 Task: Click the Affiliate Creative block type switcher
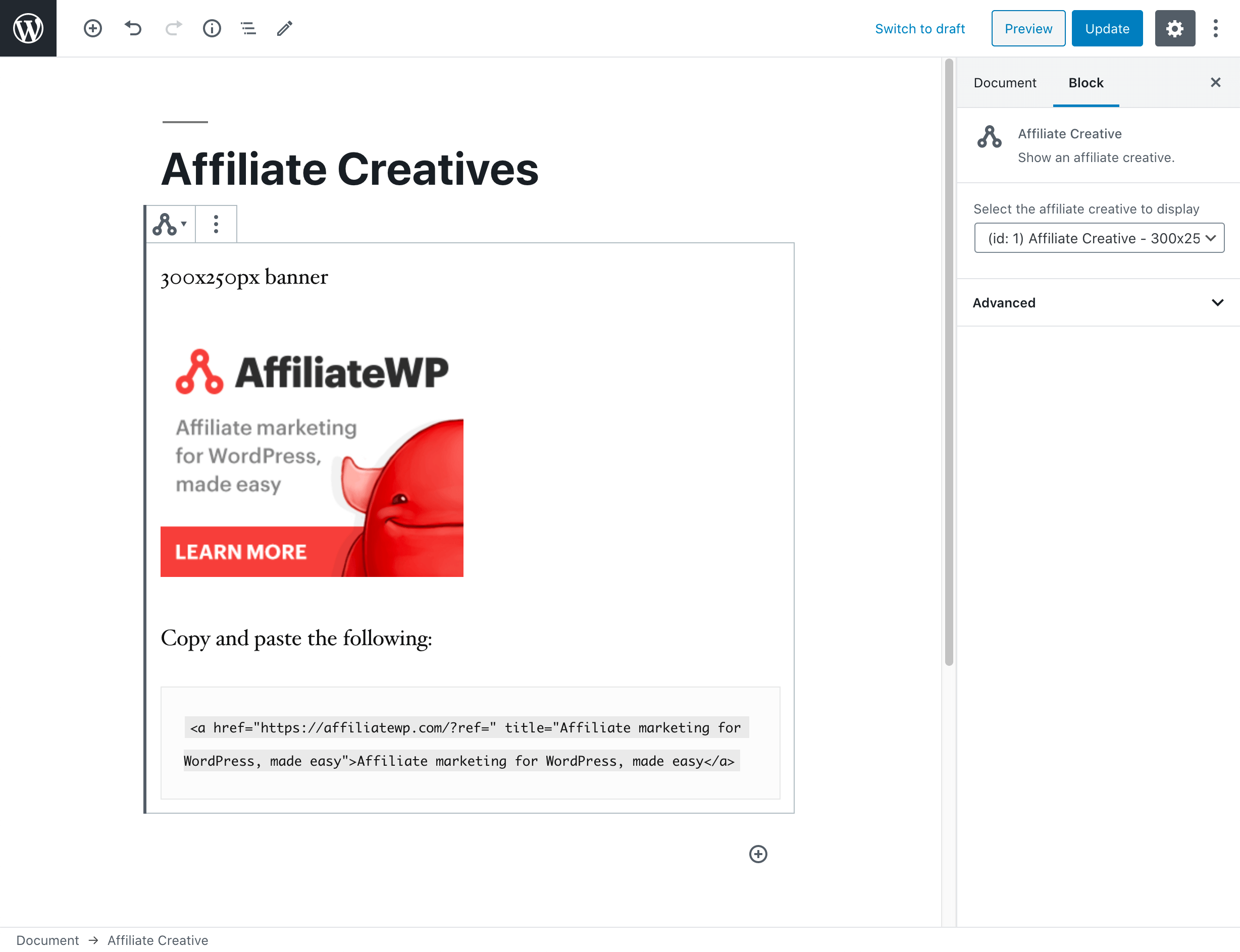[x=170, y=225]
